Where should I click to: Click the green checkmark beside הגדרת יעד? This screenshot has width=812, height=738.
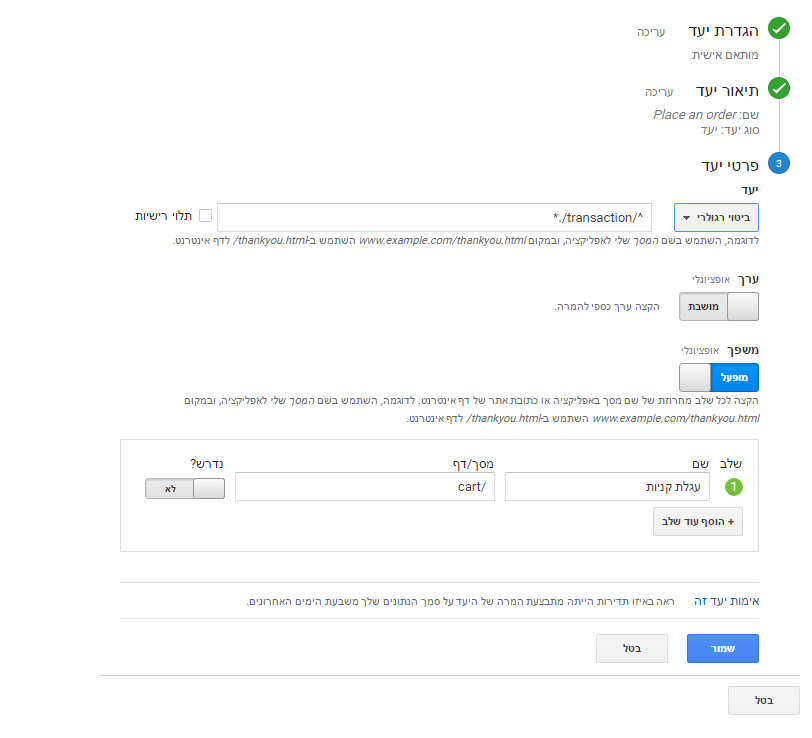pyautogui.click(x=779, y=29)
